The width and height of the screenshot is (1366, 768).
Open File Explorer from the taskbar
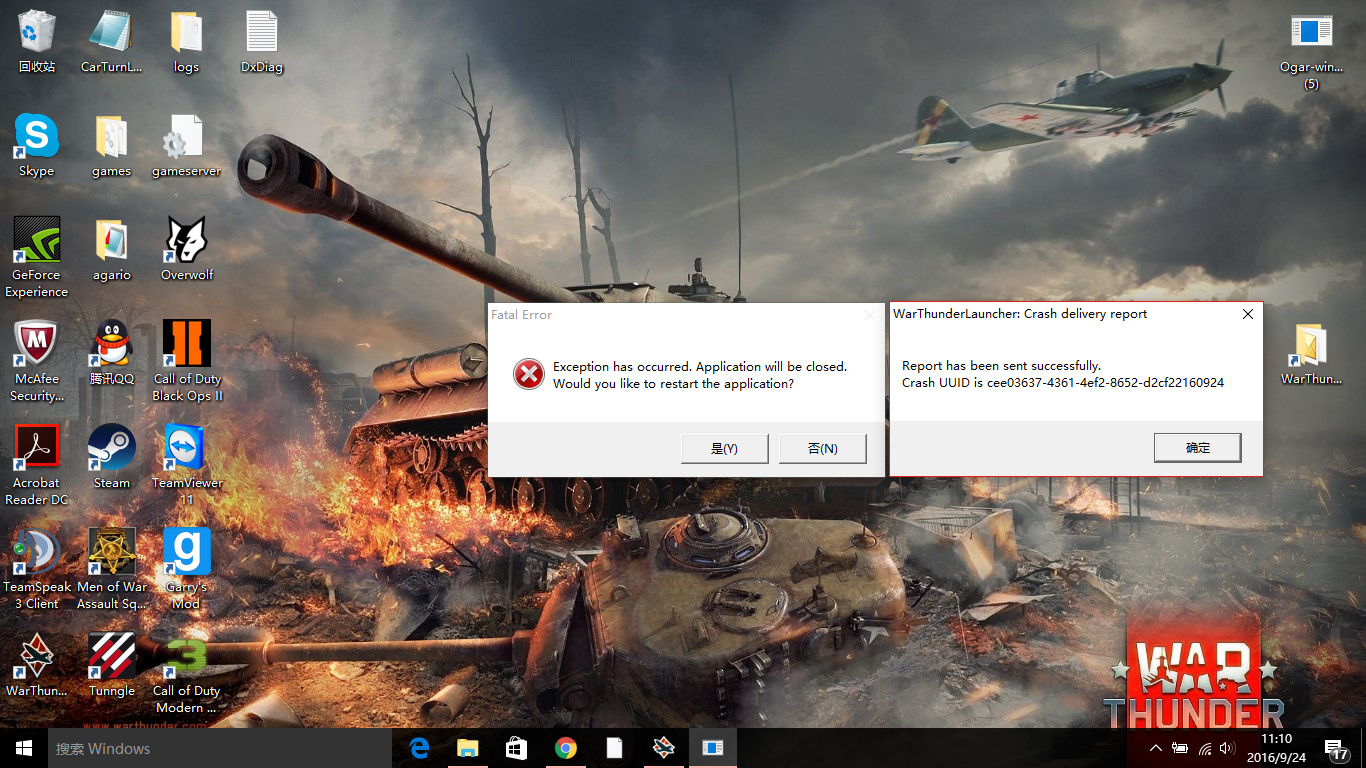(x=468, y=748)
